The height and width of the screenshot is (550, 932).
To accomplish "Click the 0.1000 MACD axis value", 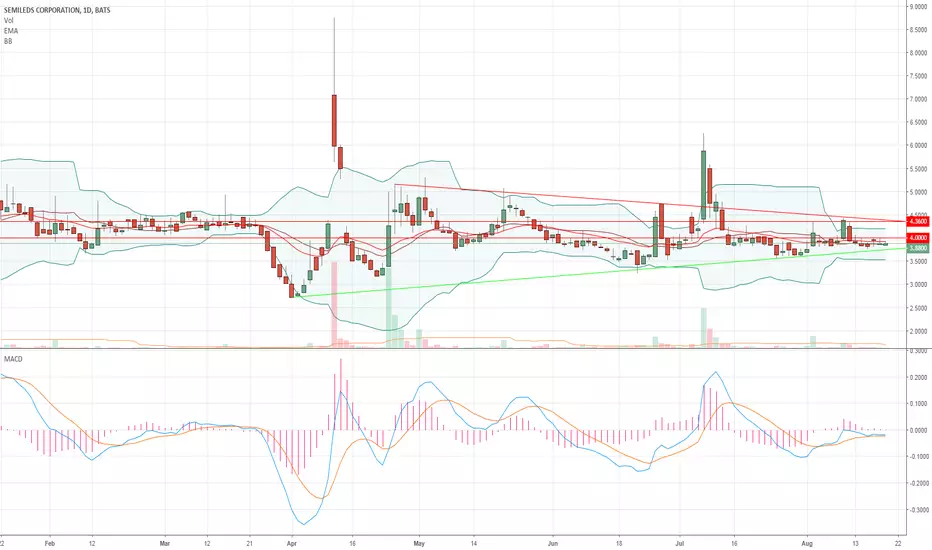I will pyautogui.click(x=918, y=404).
